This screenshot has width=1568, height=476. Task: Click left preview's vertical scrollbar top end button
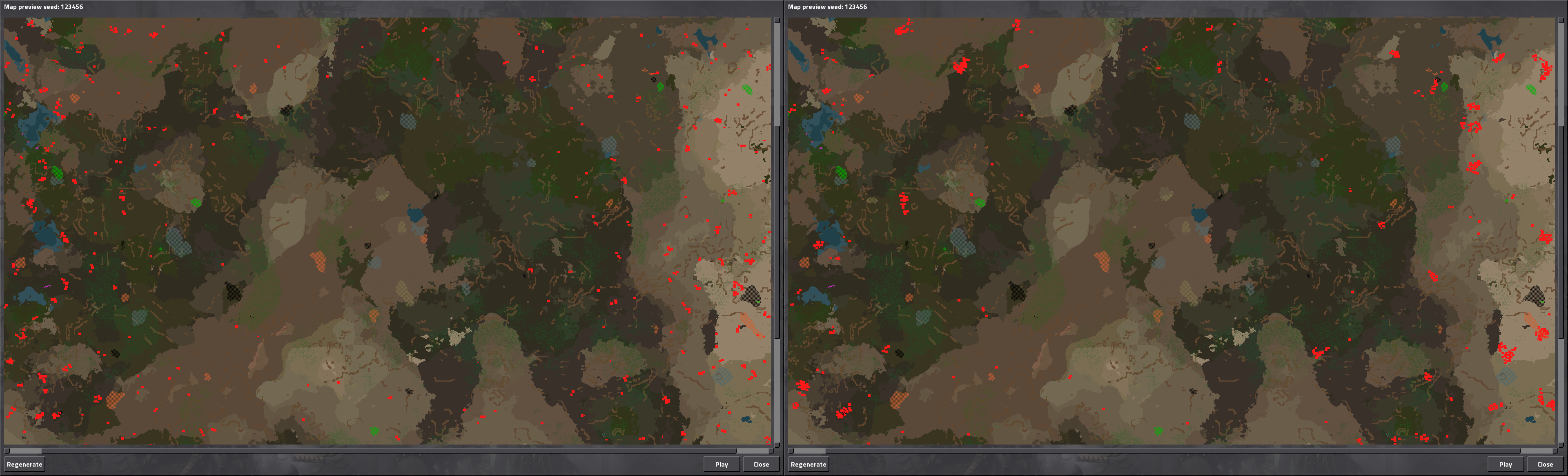tap(777, 21)
